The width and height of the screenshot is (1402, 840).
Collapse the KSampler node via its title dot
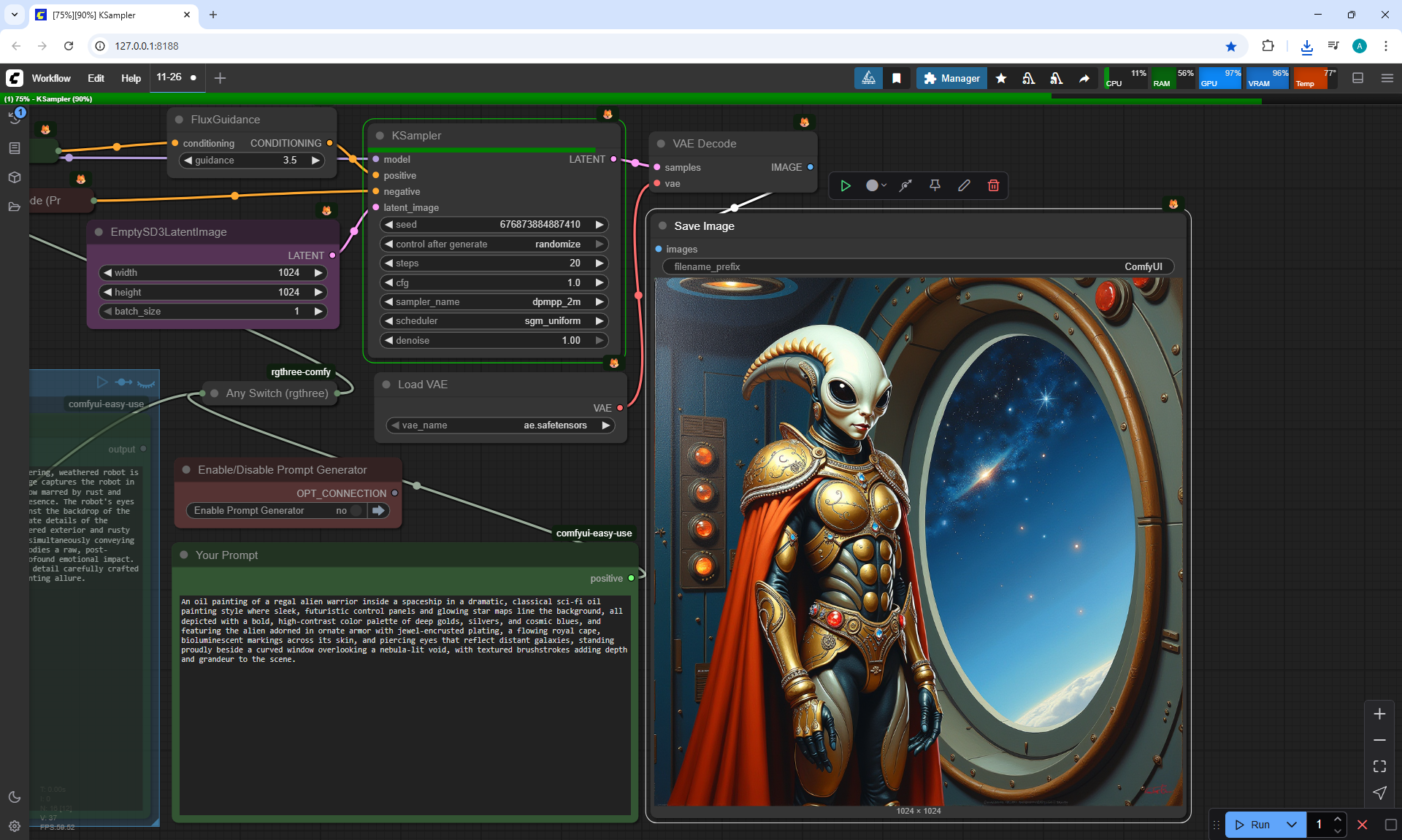(380, 136)
